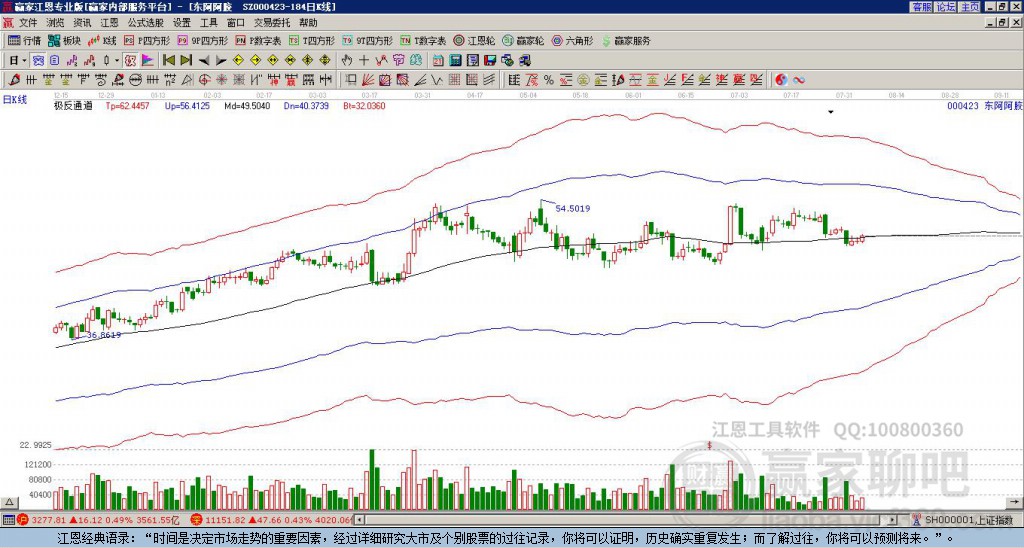Click the Tp=62.4457 value

[x=128, y=105]
